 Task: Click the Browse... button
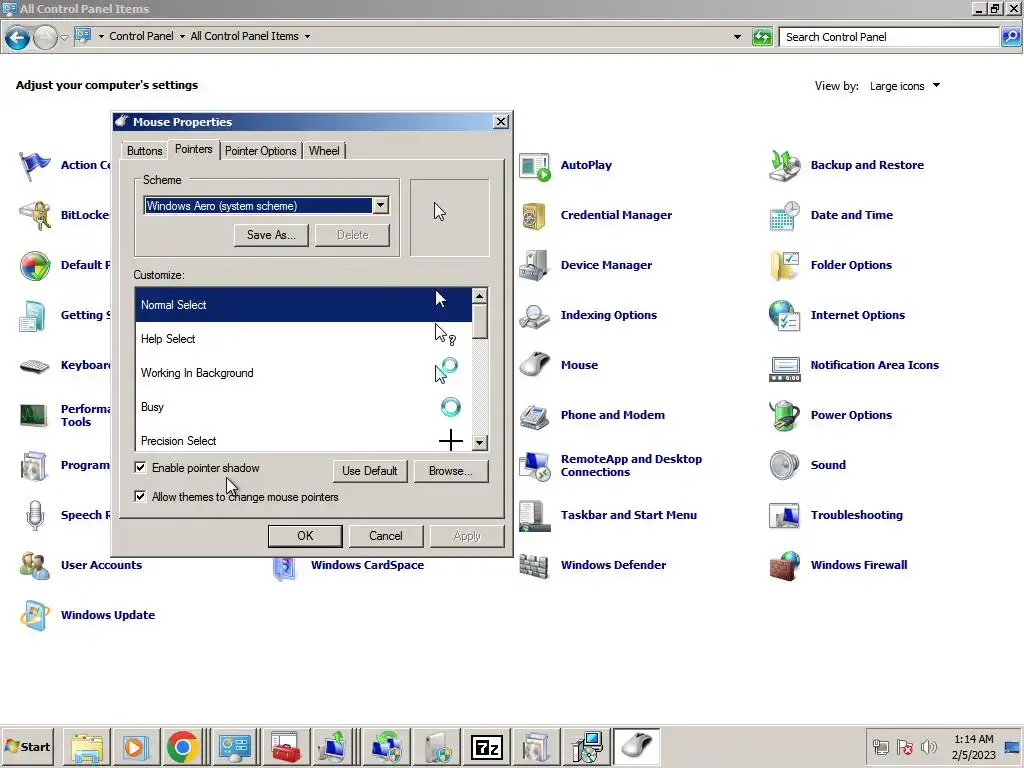pos(451,471)
